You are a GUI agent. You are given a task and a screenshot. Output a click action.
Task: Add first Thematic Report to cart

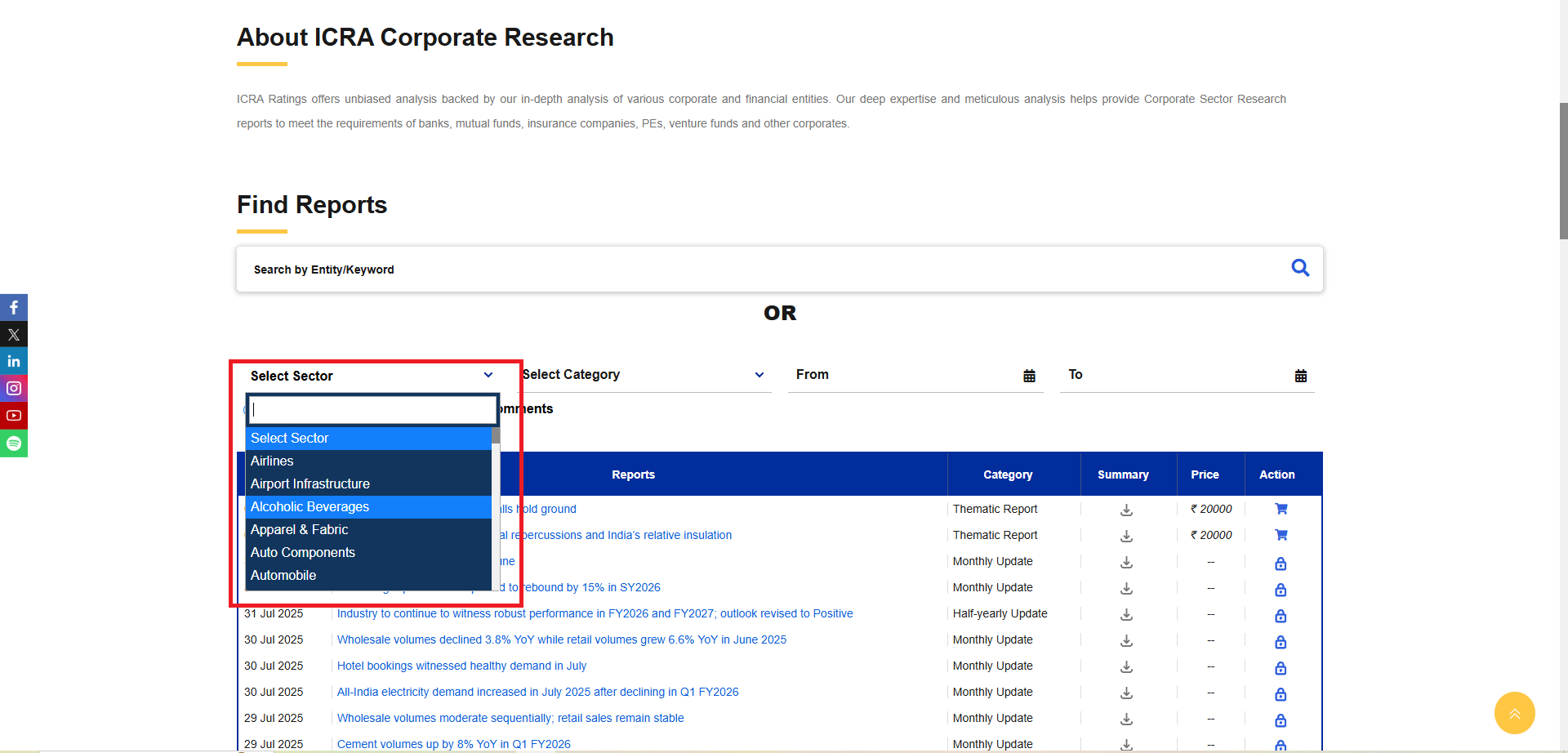tap(1281, 509)
